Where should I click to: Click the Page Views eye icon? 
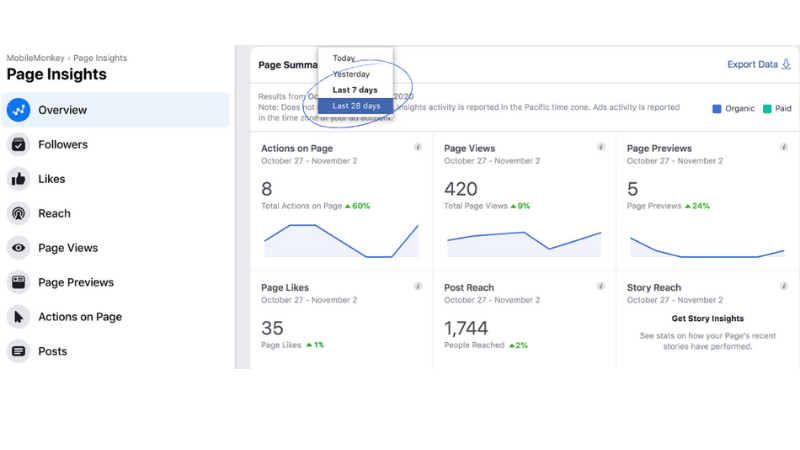click(18, 248)
